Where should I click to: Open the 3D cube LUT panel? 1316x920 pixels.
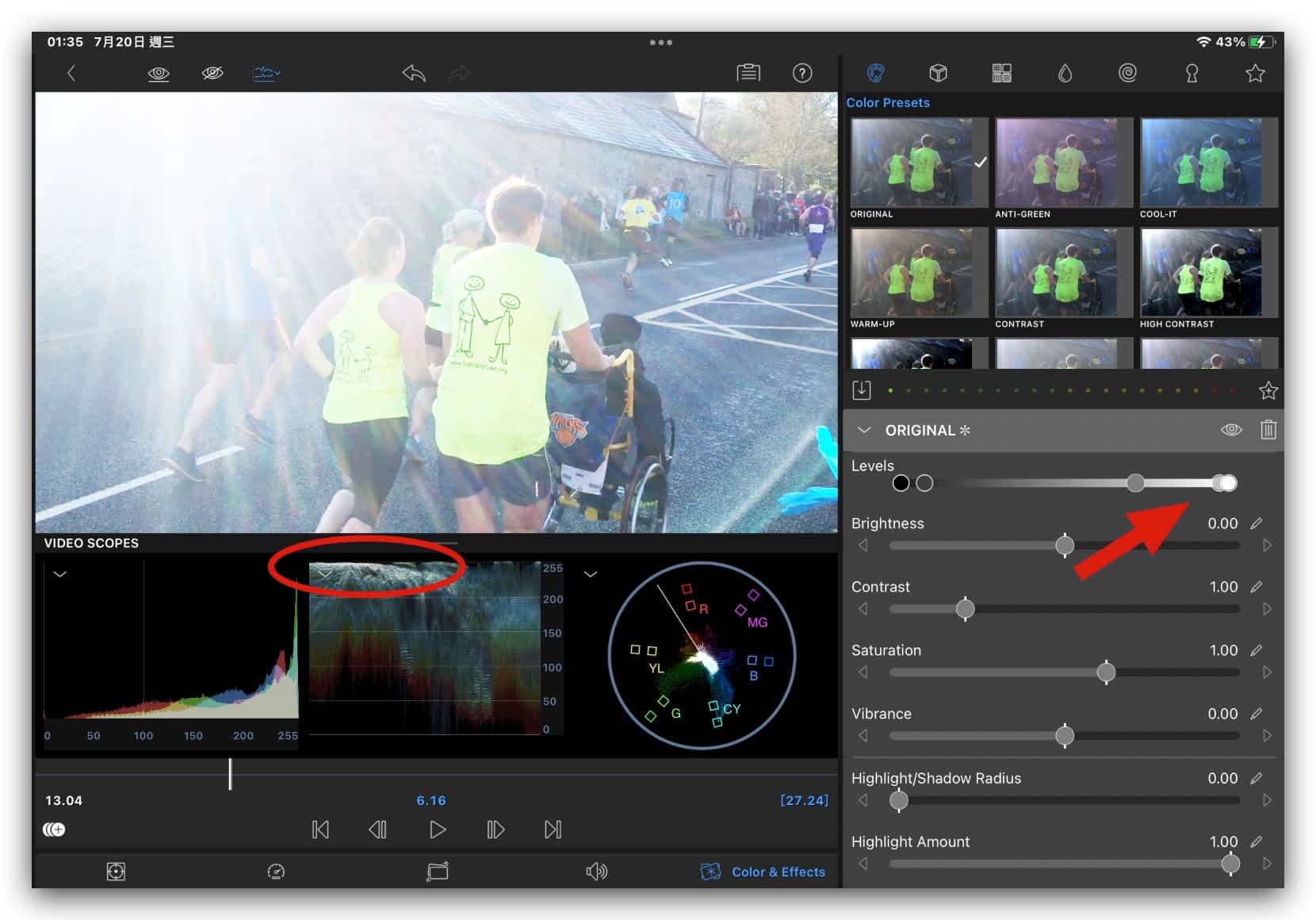click(938, 74)
